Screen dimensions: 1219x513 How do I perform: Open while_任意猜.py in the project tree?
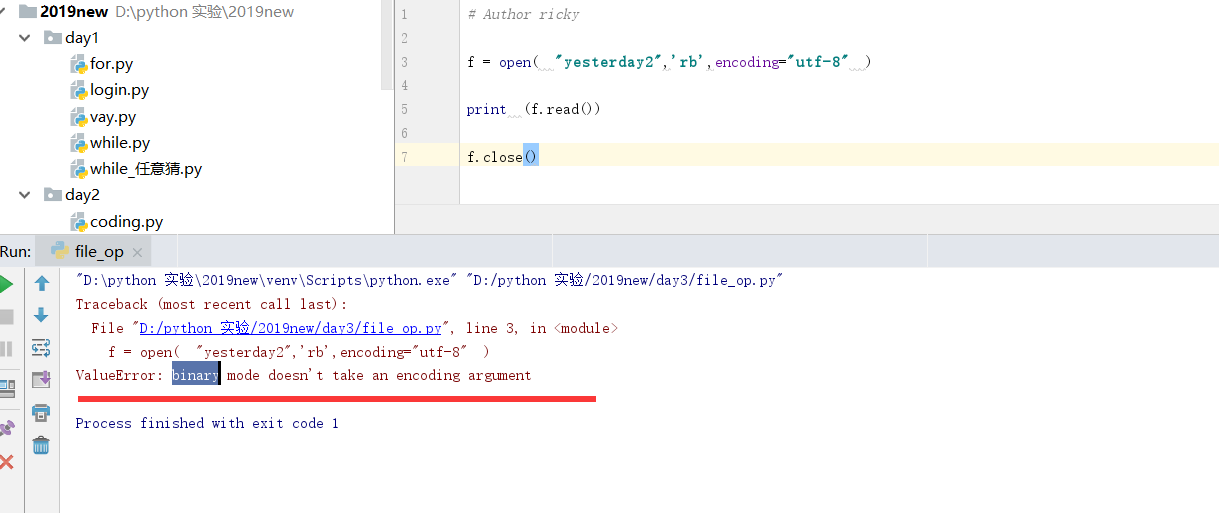coord(146,169)
